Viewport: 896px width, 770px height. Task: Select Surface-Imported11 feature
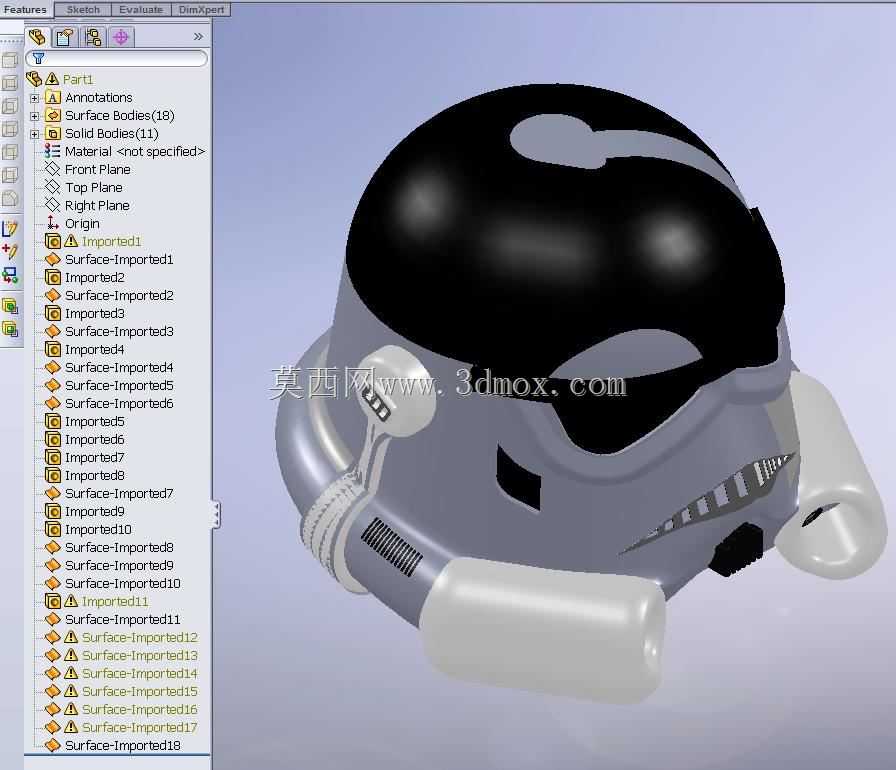pos(123,619)
